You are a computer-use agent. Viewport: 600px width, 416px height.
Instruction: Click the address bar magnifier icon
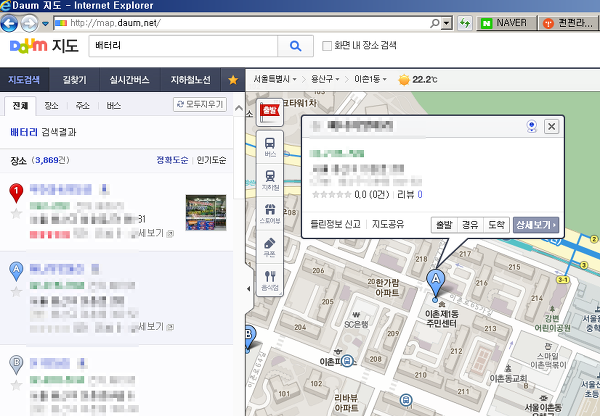tap(434, 23)
